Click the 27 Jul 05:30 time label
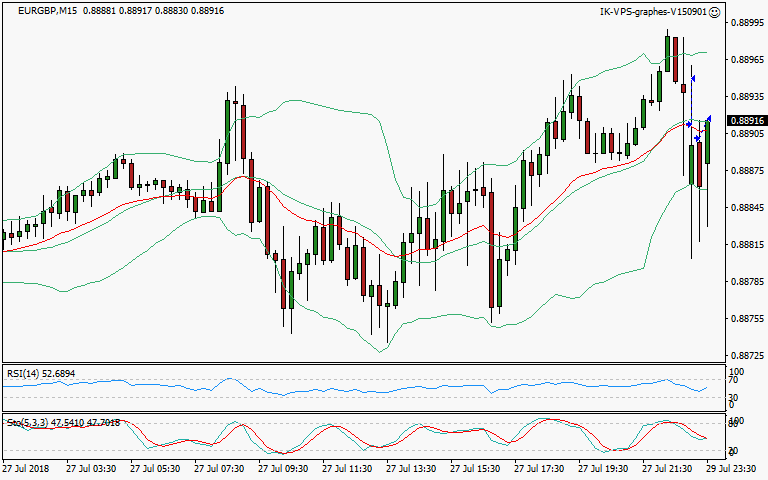768x480 pixels. 155,469
